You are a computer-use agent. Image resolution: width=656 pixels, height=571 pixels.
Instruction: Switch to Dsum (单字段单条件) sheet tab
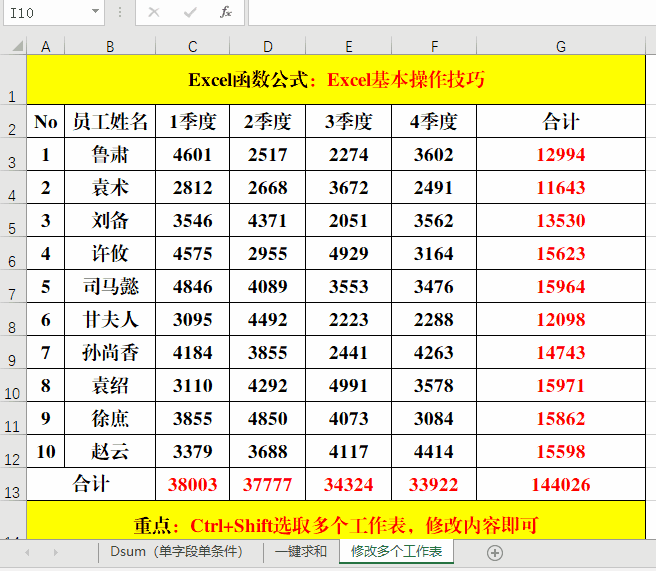(177, 552)
